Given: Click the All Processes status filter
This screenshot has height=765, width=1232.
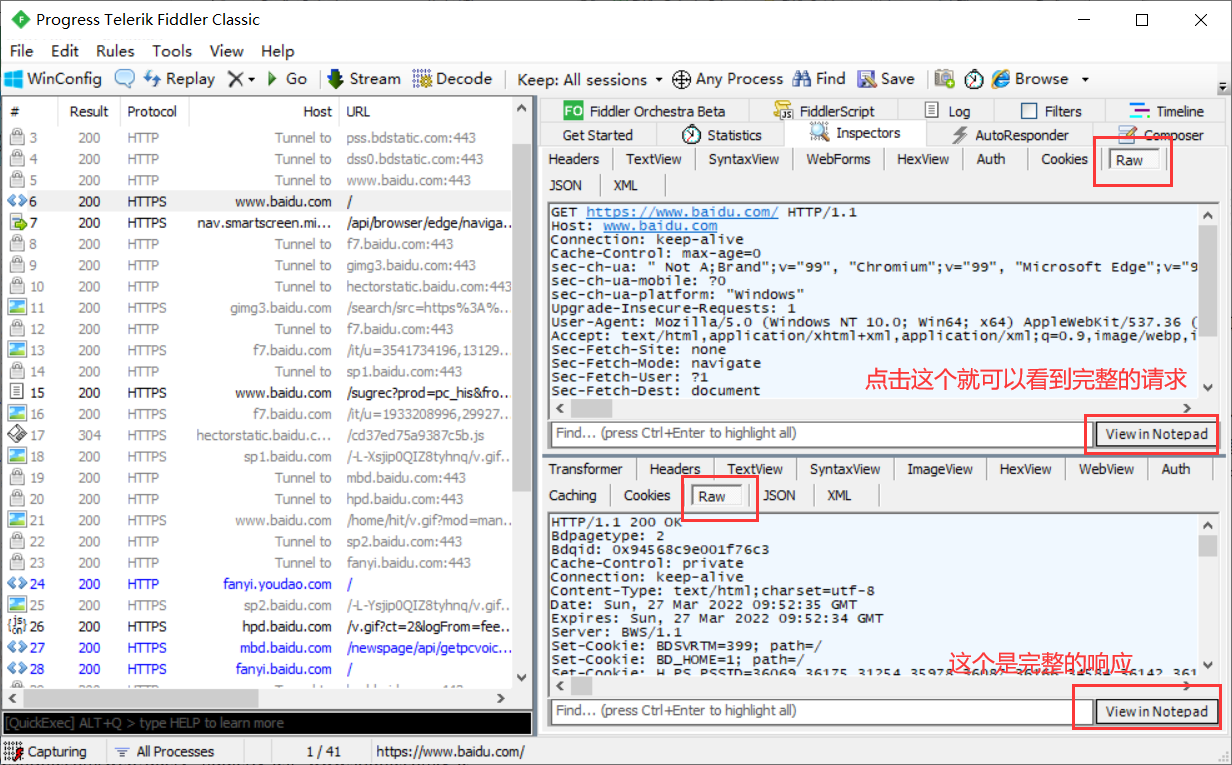Looking at the screenshot, I should click(165, 751).
